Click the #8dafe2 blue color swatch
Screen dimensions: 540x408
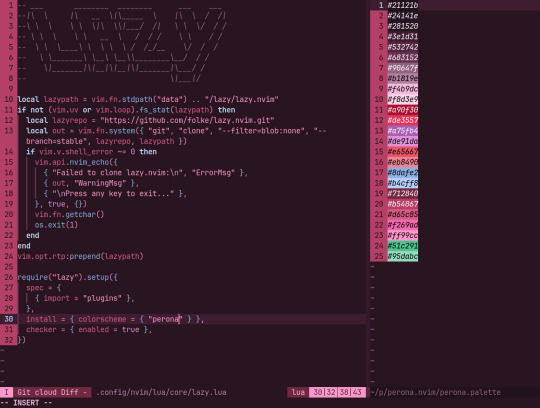tap(403, 172)
